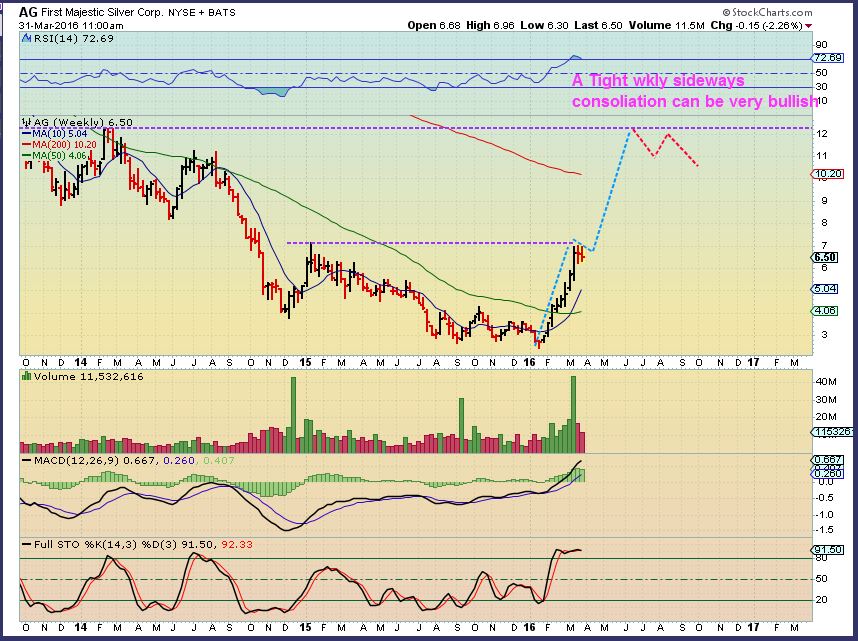Click the High 6.96 value
This screenshot has width=858, height=641.
point(490,25)
